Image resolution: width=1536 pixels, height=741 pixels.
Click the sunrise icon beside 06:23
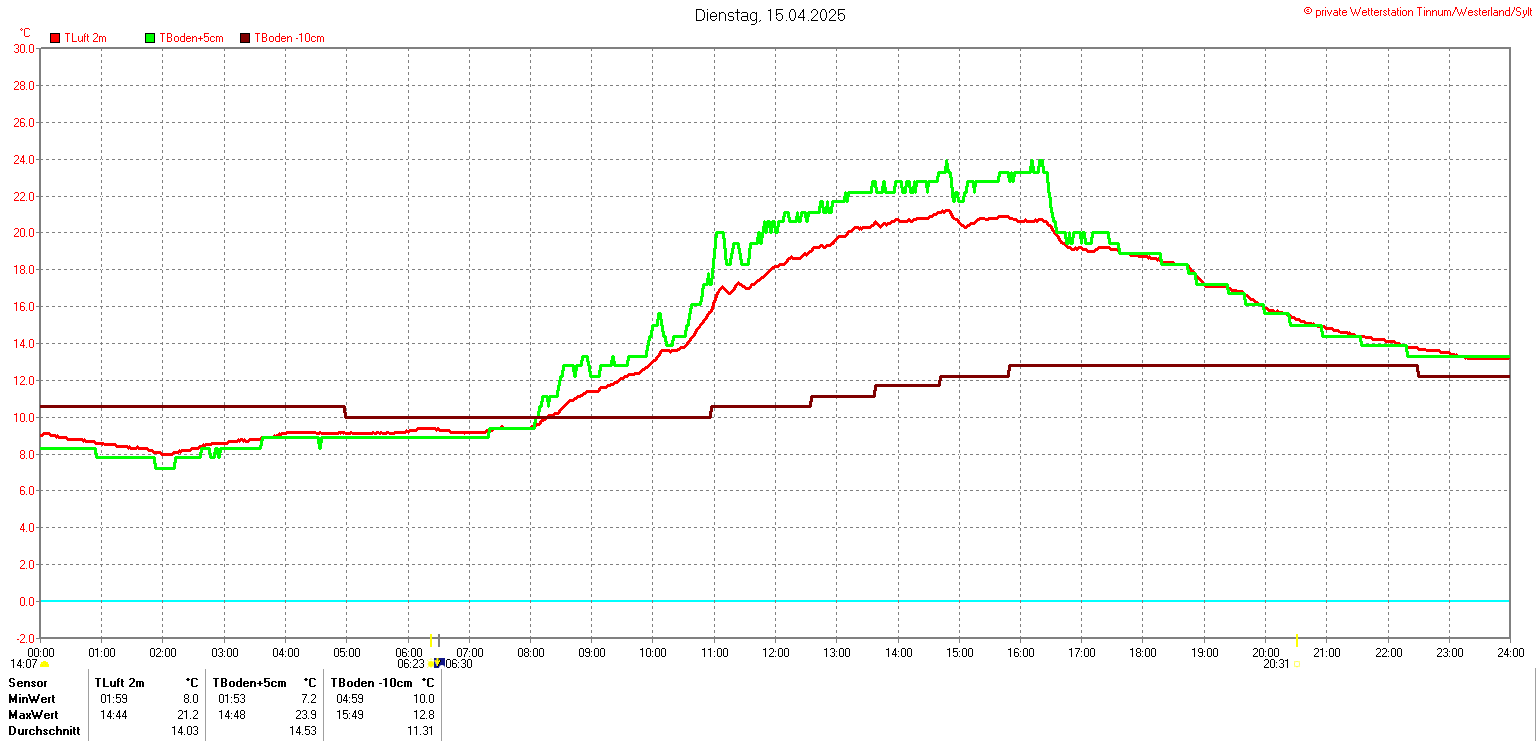click(430, 664)
